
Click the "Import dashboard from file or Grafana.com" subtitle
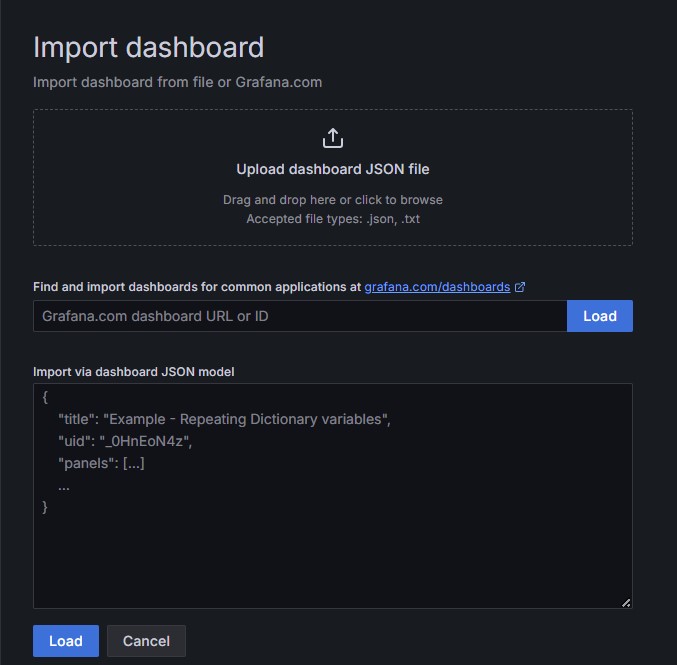pyautogui.click(x=177, y=82)
